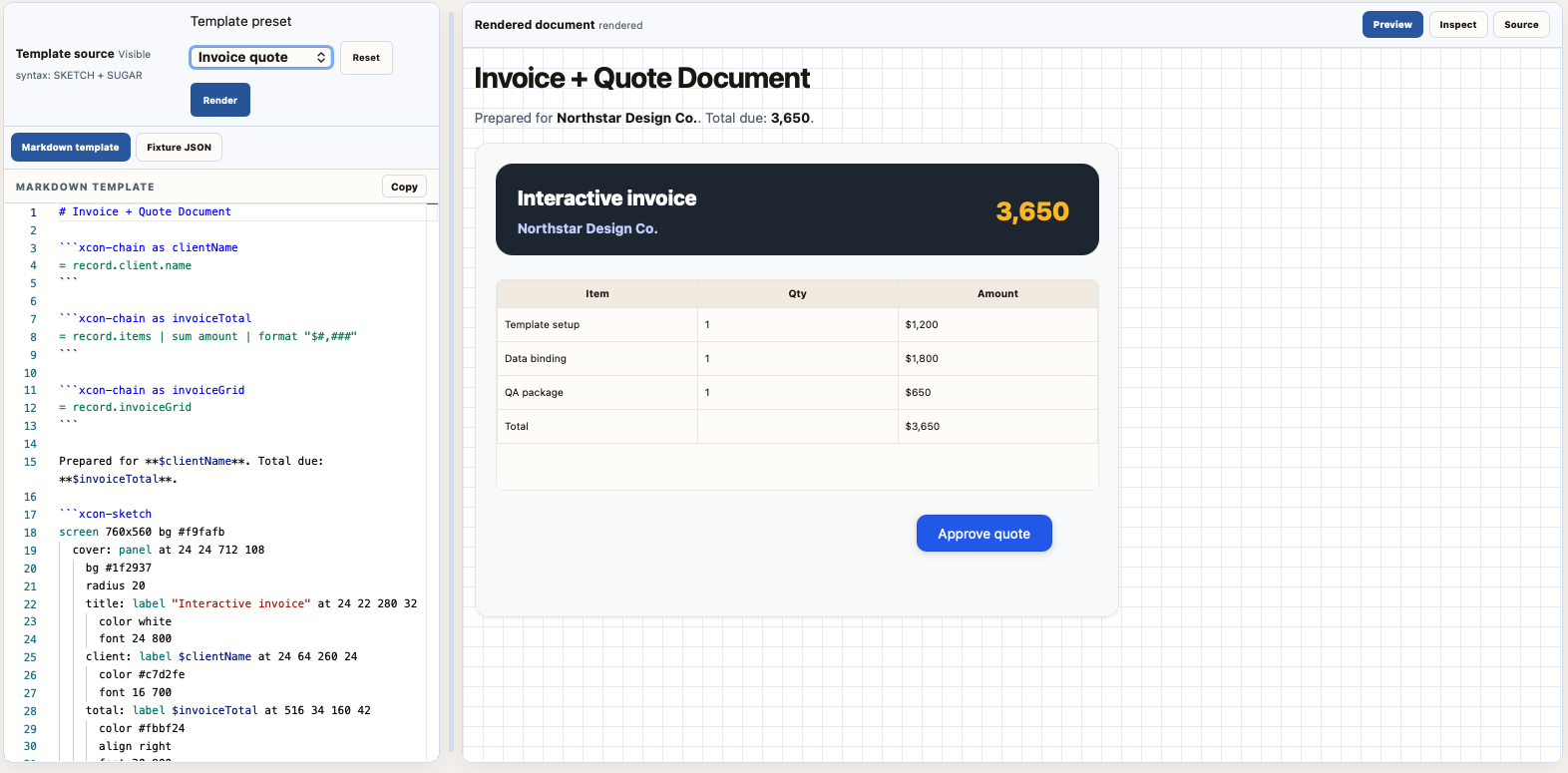Click code line 'font 24 800'
This screenshot has height=773, width=1568.
coord(135,638)
